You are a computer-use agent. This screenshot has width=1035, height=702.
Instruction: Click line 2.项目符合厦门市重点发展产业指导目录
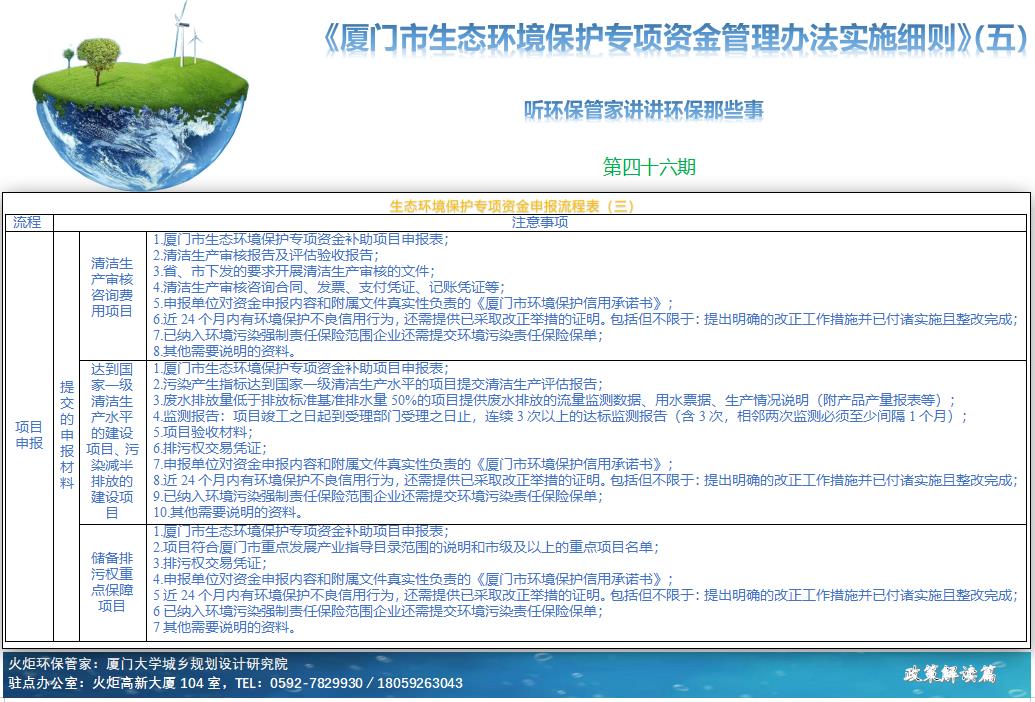tap(406, 547)
